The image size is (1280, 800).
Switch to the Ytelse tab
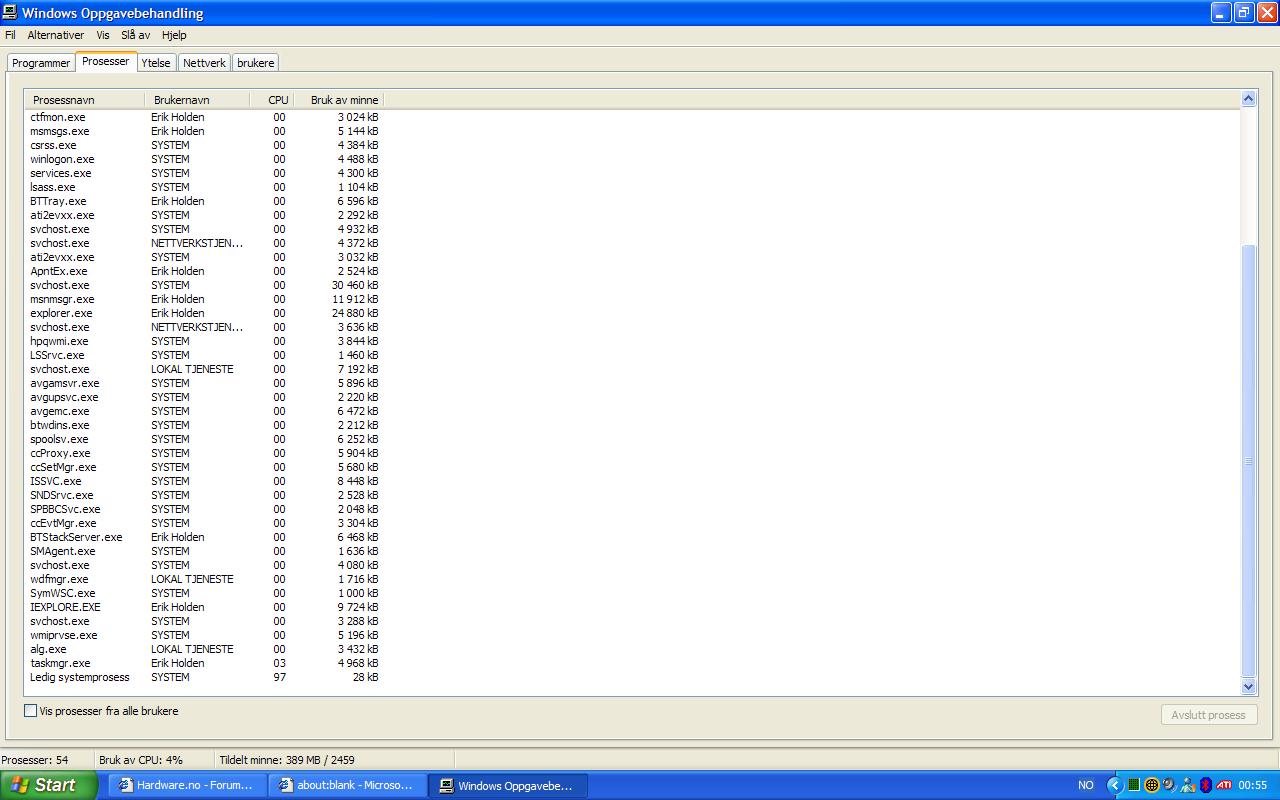[x=156, y=63]
